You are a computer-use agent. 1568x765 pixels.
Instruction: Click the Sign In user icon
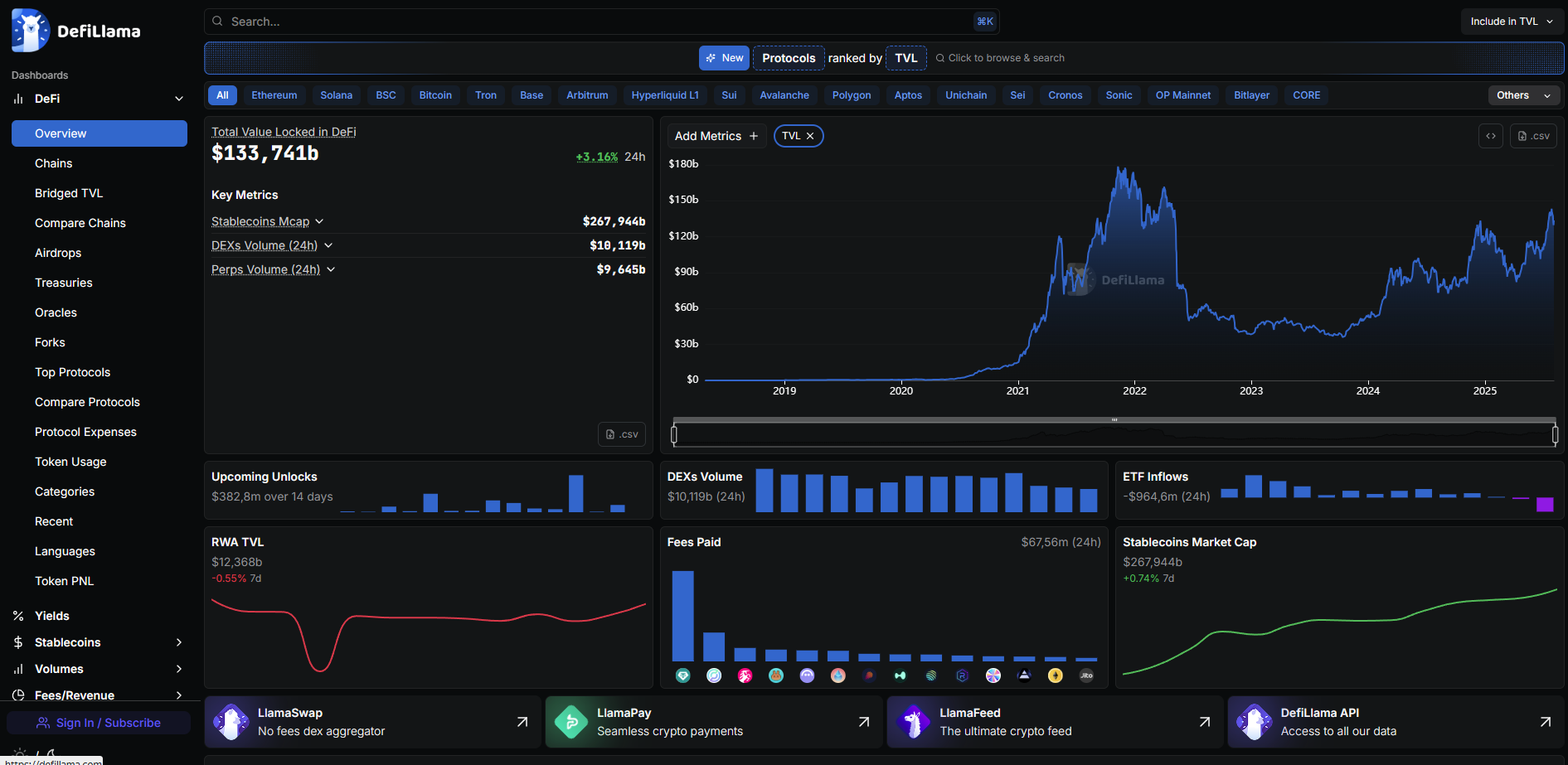[x=43, y=723]
